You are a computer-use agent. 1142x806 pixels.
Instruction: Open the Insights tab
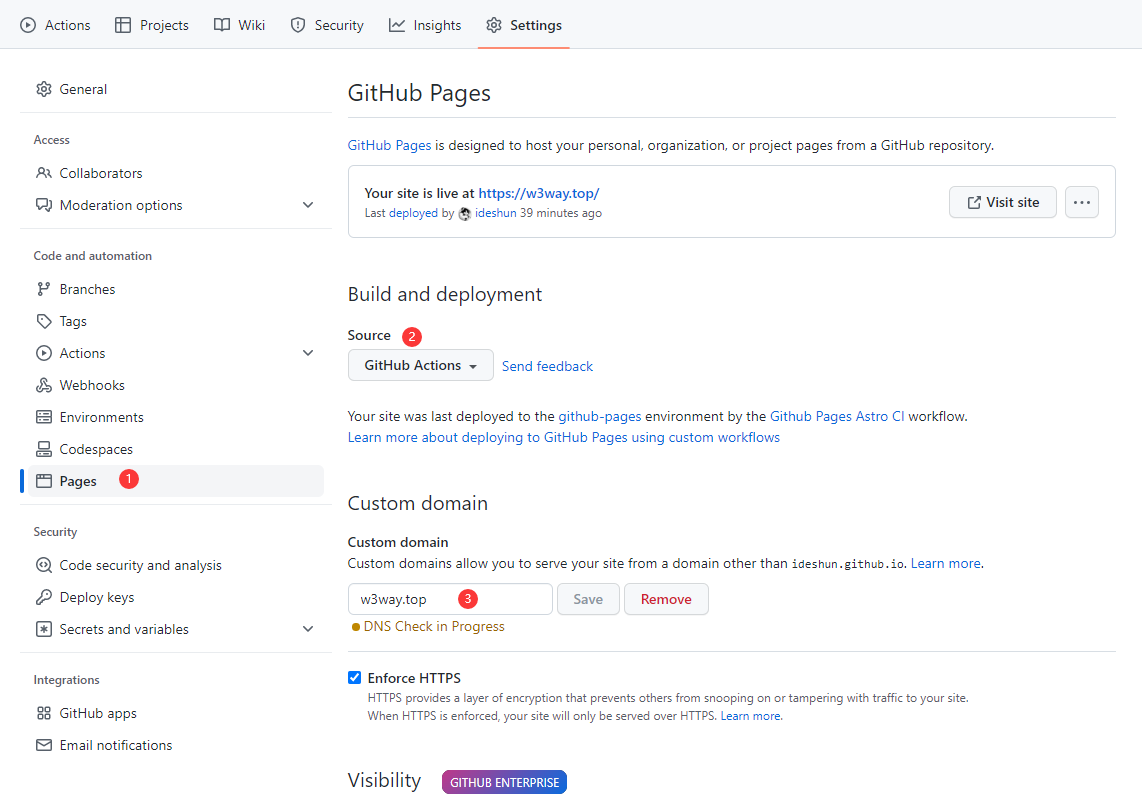pos(425,25)
